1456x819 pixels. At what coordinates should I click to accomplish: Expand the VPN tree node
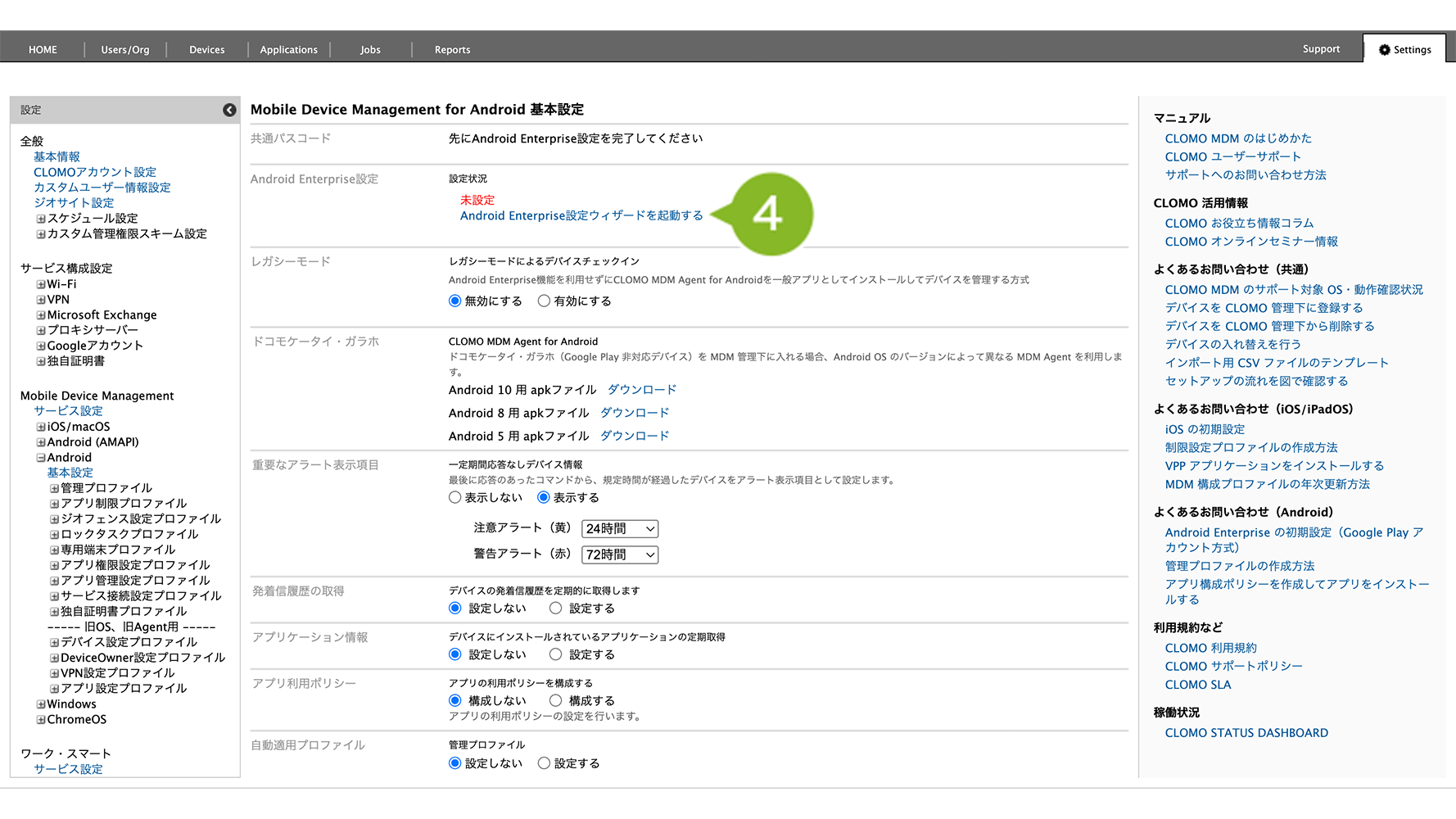coord(41,300)
